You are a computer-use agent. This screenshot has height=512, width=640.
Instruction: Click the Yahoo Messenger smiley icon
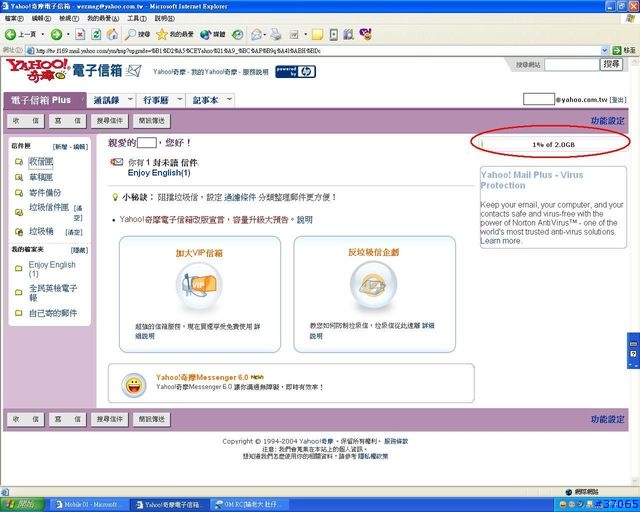(134, 385)
